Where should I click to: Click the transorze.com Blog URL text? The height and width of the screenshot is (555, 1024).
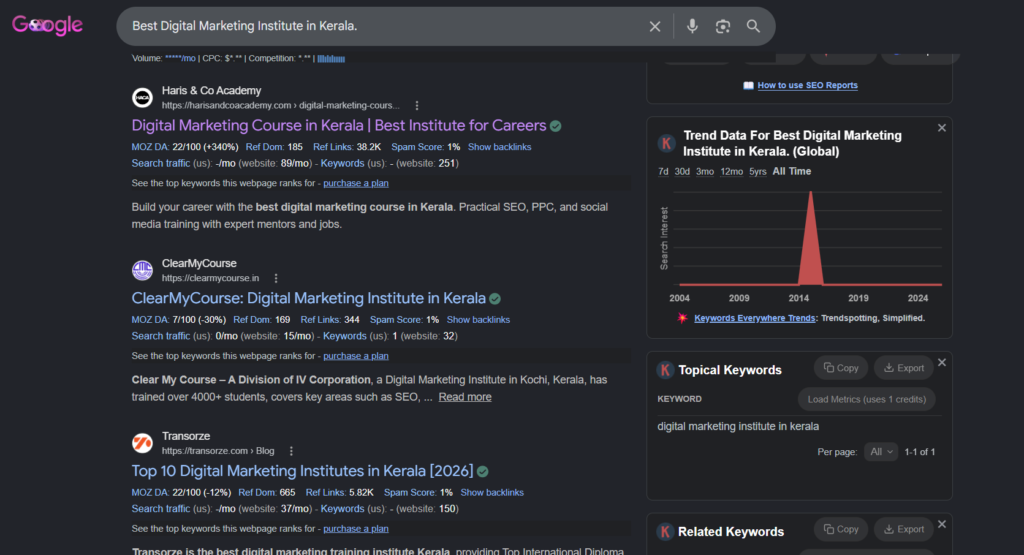pos(218,451)
